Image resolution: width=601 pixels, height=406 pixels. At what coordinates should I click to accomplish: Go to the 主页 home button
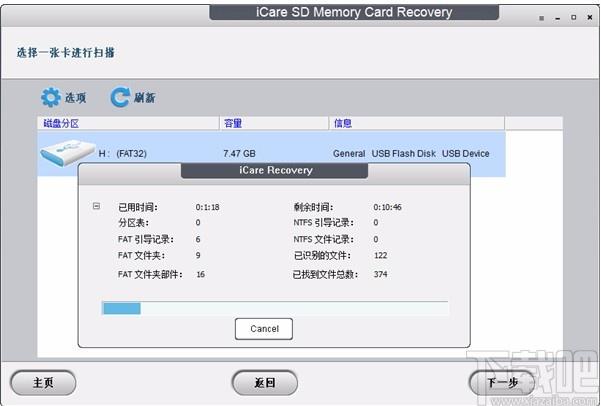point(43,383)
